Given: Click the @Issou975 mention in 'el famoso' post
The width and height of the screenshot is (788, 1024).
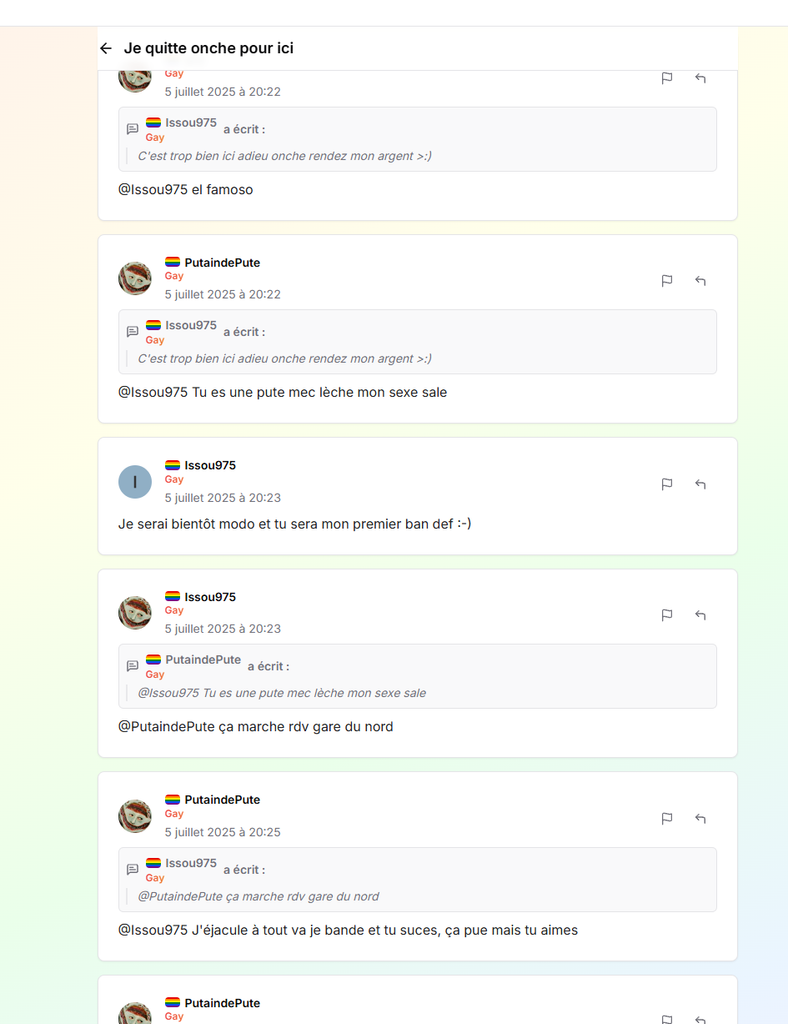Looking at the screenshot, I should click(x=153, y=190).
